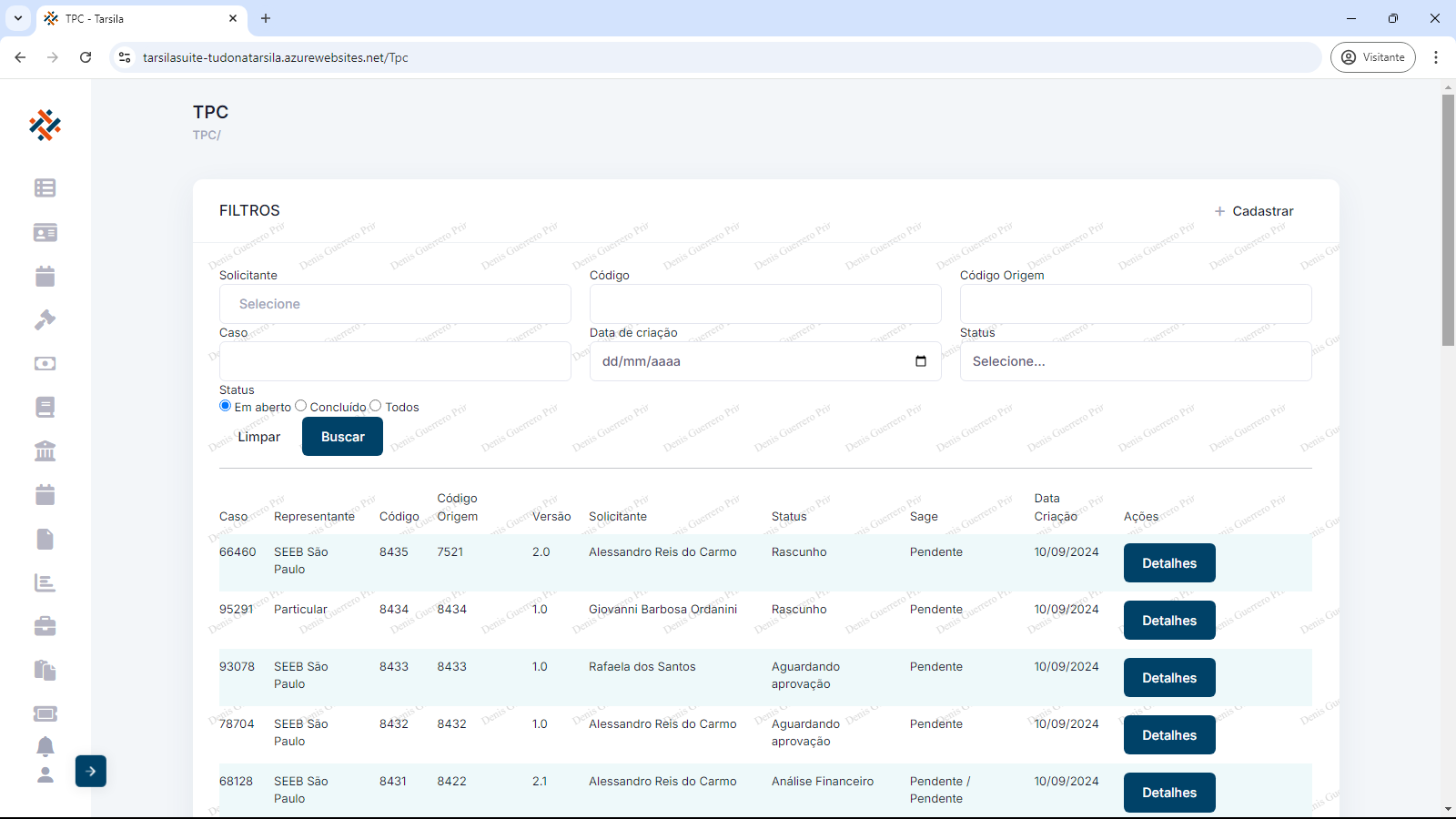Open the calendar picker in Data de criação

coord(921,361)
